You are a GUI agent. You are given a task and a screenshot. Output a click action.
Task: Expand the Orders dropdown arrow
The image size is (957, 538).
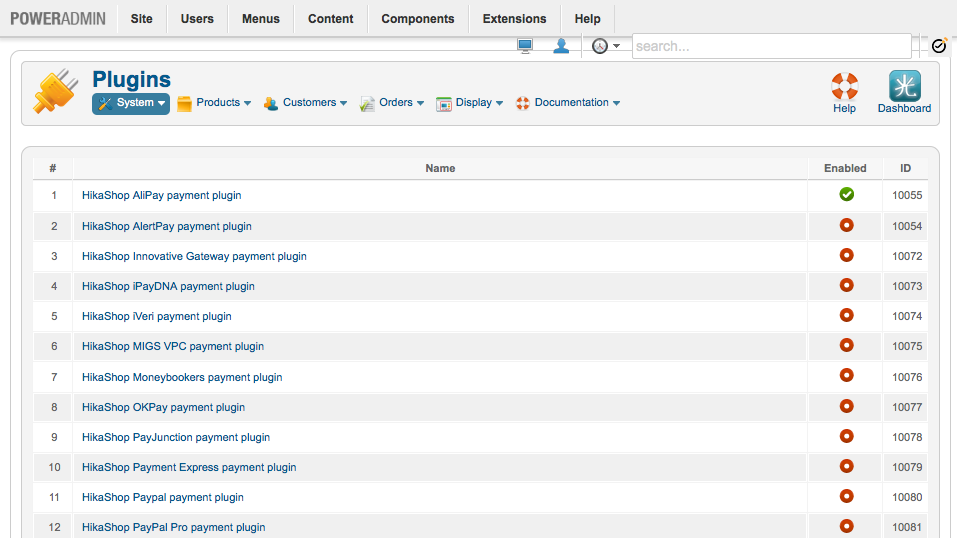click(x=420, y=103)
